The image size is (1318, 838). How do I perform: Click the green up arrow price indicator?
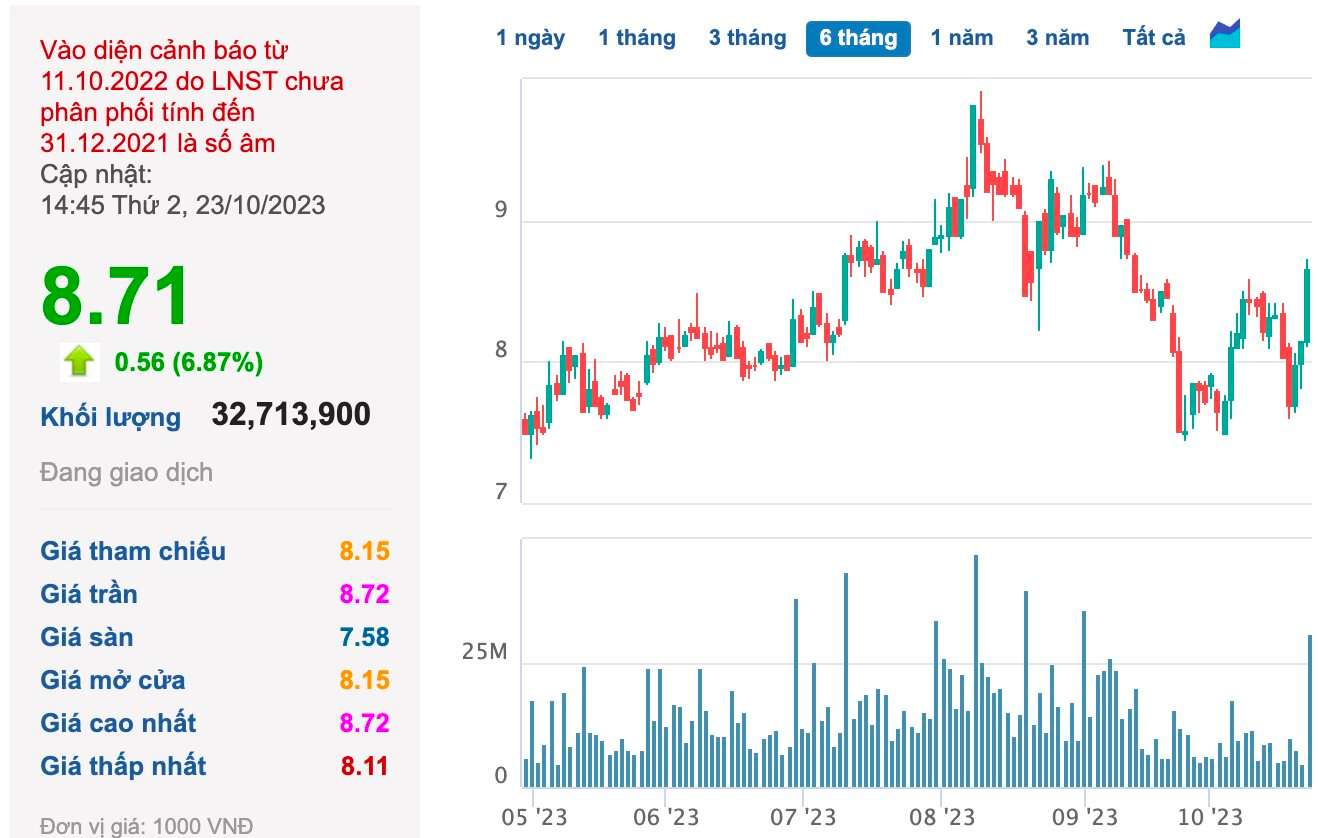(78, 361)
